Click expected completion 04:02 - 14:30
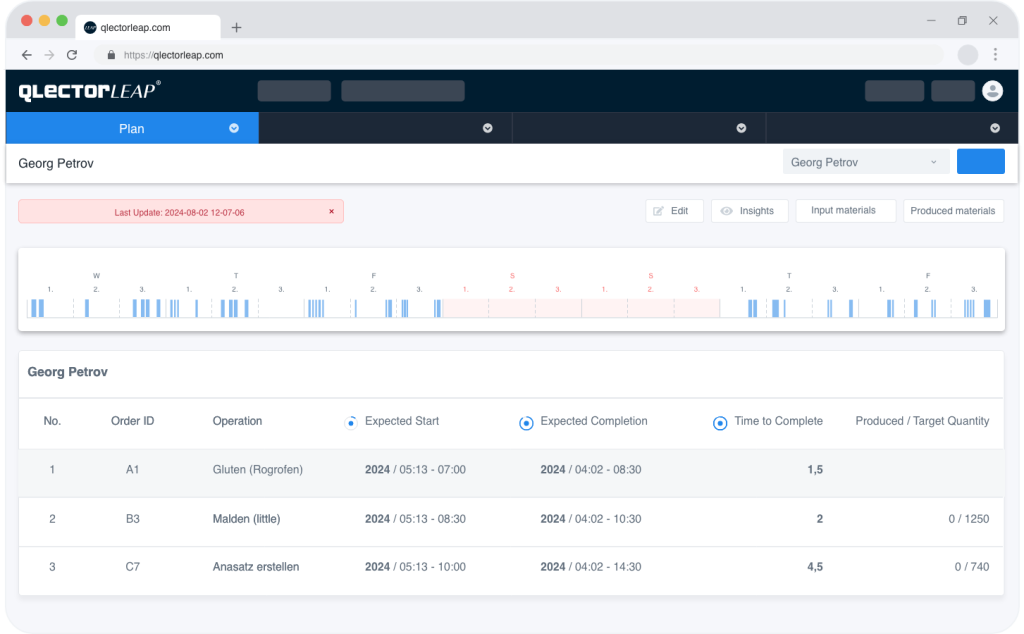Viewport: 1024px width, 634px height. [591, 567]
